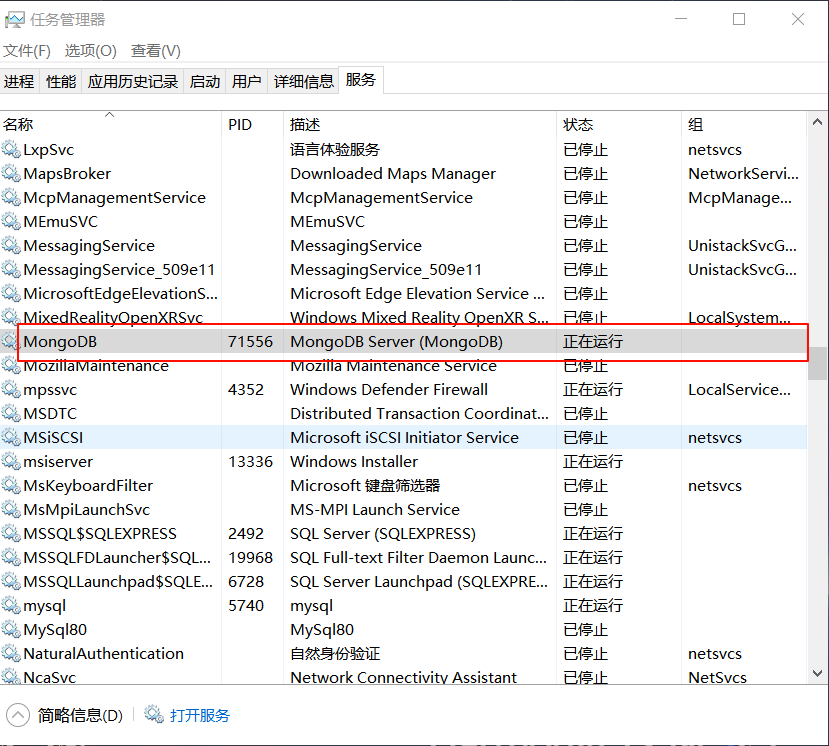Sort services by 名称 column header
The height and width of the screenshot is (746, 829).
tap(110, 124)
